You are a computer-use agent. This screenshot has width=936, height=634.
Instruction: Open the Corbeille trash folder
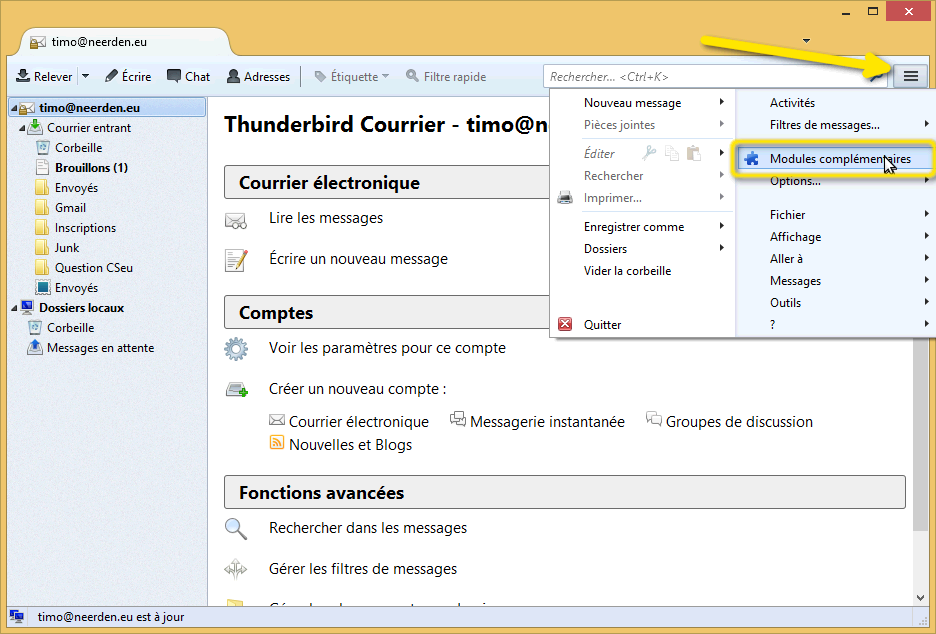pyautogui.click(x=78, y=147)
